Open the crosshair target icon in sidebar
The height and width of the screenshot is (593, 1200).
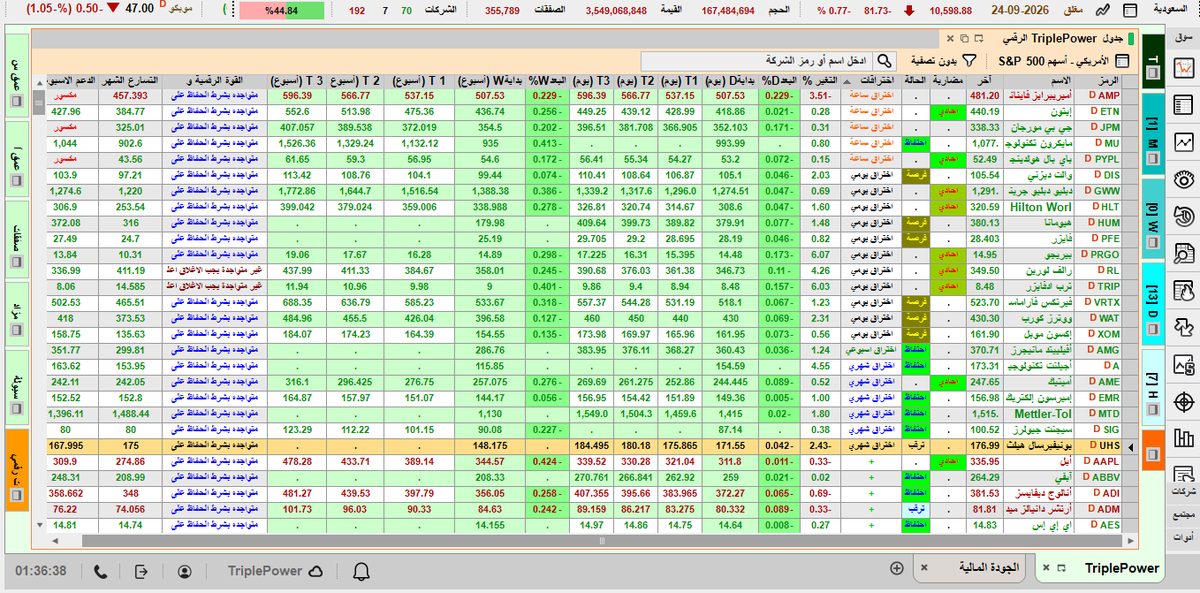click(1185, 401)
